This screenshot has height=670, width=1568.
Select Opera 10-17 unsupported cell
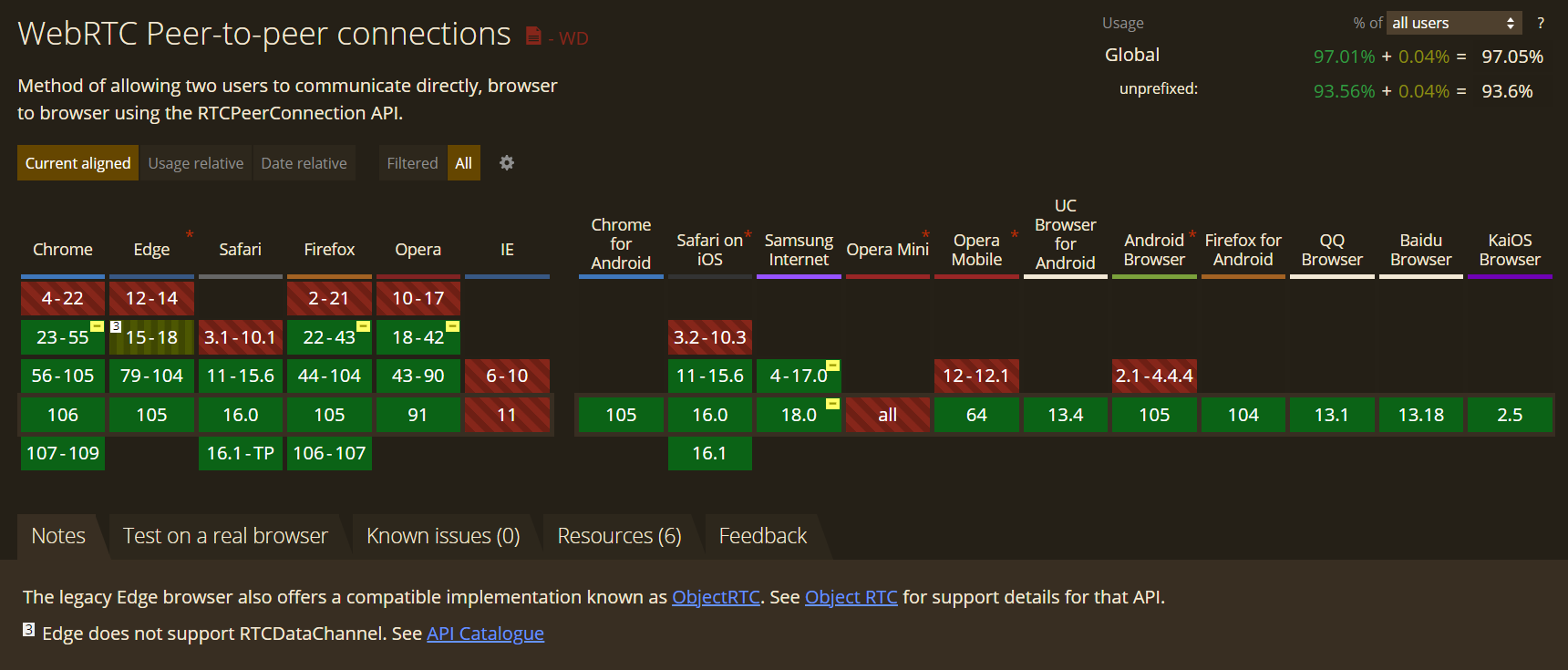tap(418, 298)
